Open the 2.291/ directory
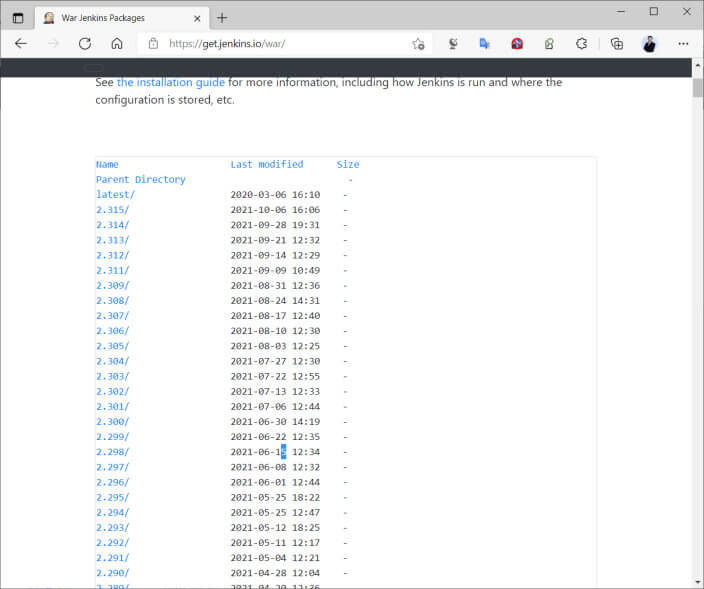The height and width of the screenshot is (589, 704). click(112, 558)
